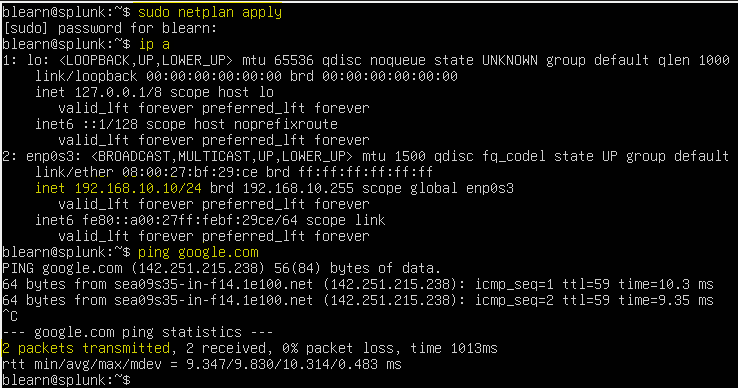The width and height of the screenshot is (738, 388).
Task: Click the '^C' interrupt marker
Action: [9, 316]
